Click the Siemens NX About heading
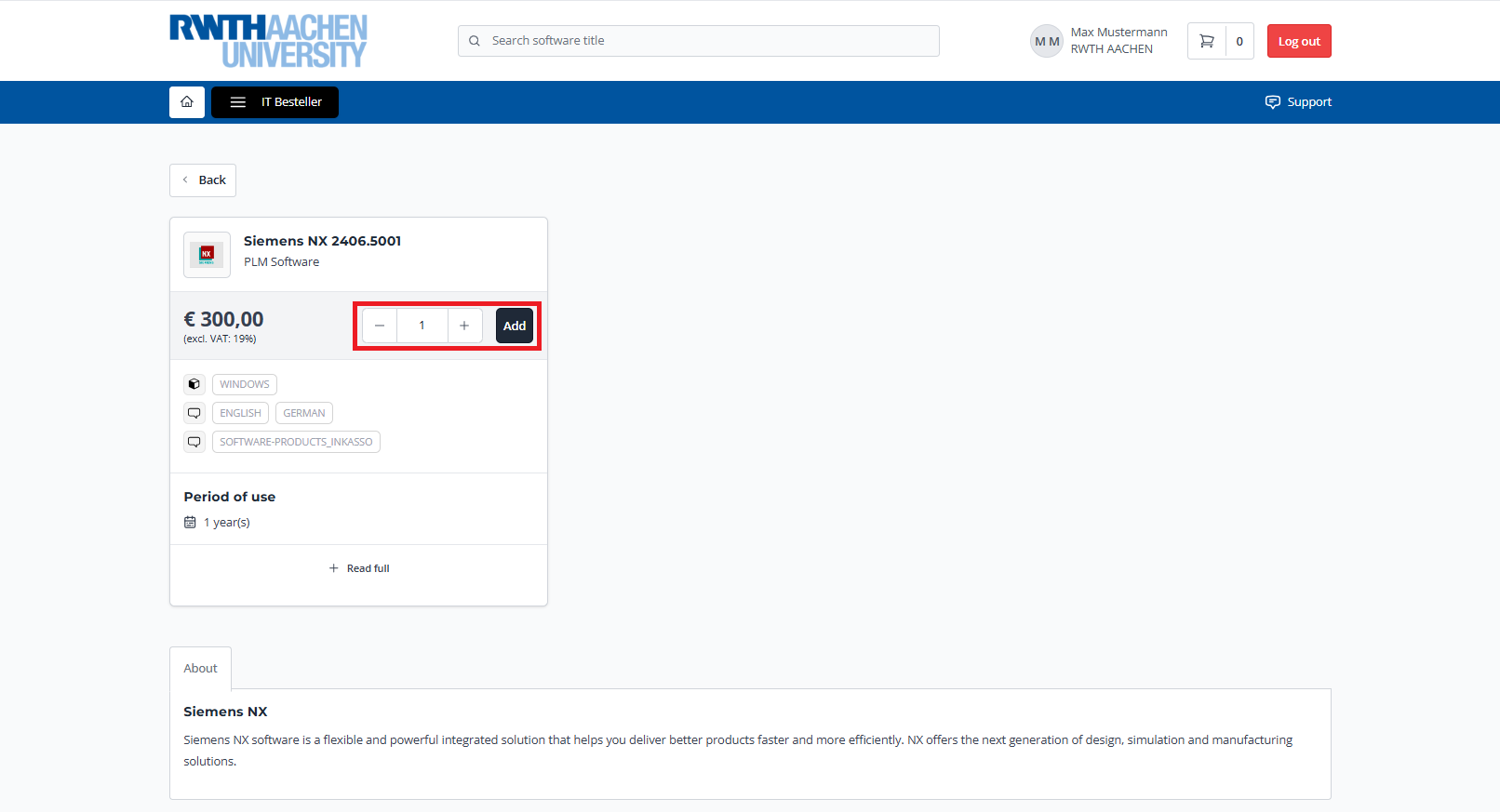 click(225, 712)
